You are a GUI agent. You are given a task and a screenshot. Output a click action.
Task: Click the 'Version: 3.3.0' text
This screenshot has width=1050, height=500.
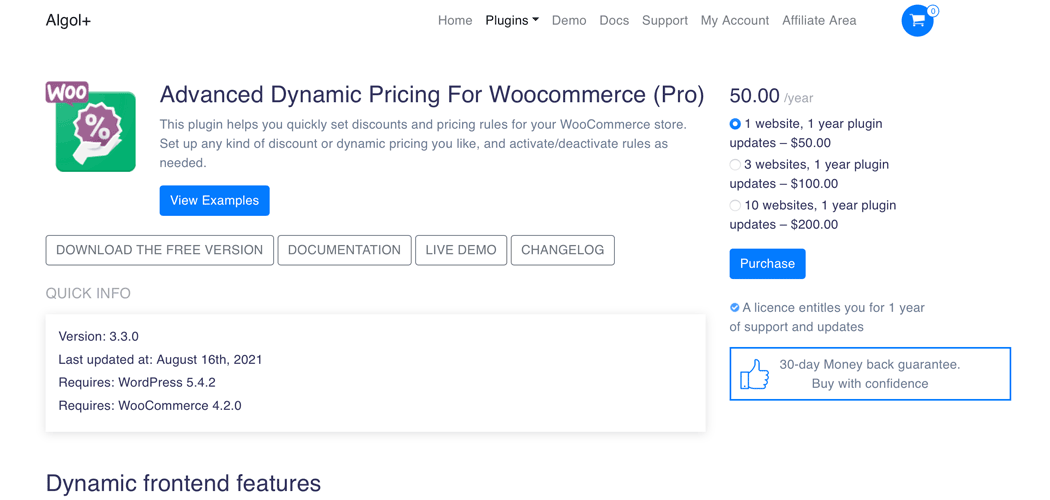coord(98,336)
